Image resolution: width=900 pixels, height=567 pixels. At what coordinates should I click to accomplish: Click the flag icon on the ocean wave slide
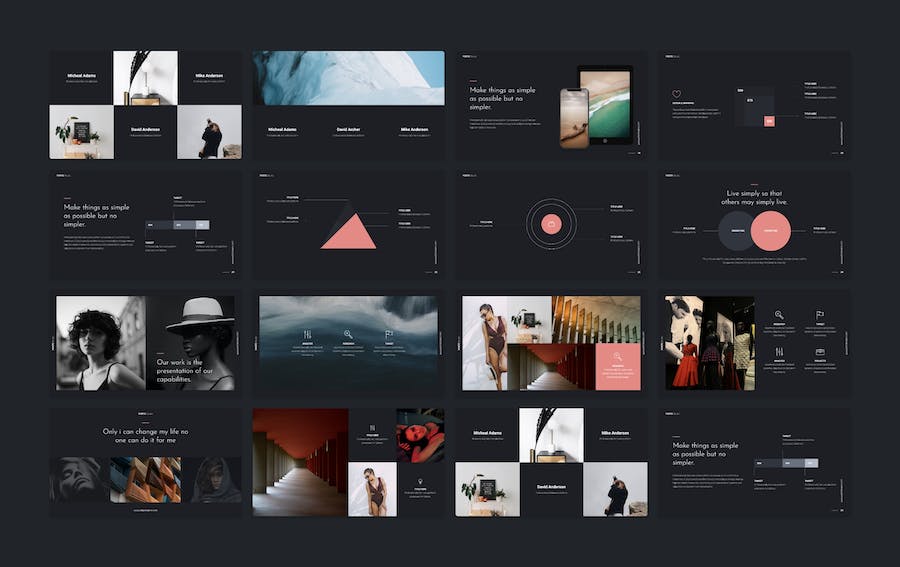pos(389,334)
